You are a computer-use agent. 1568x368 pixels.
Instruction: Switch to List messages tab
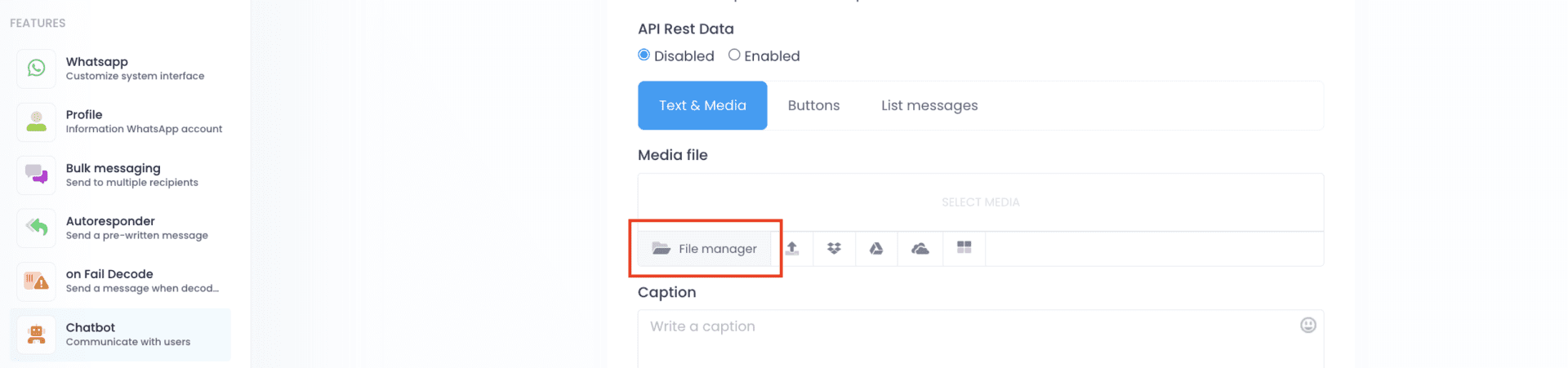tap(929, 105)
